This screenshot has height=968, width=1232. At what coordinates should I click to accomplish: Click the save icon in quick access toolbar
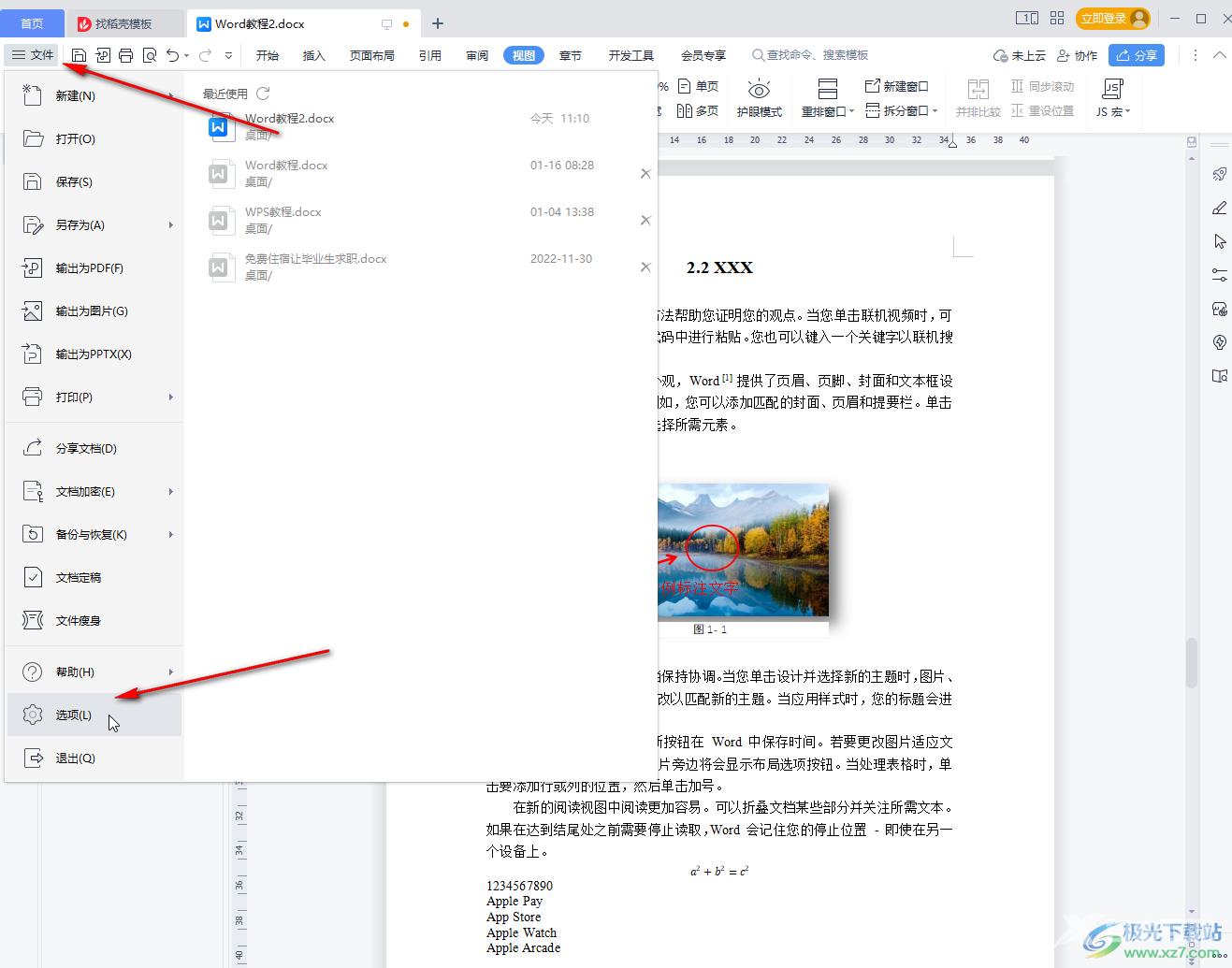(x=80, y=56)
